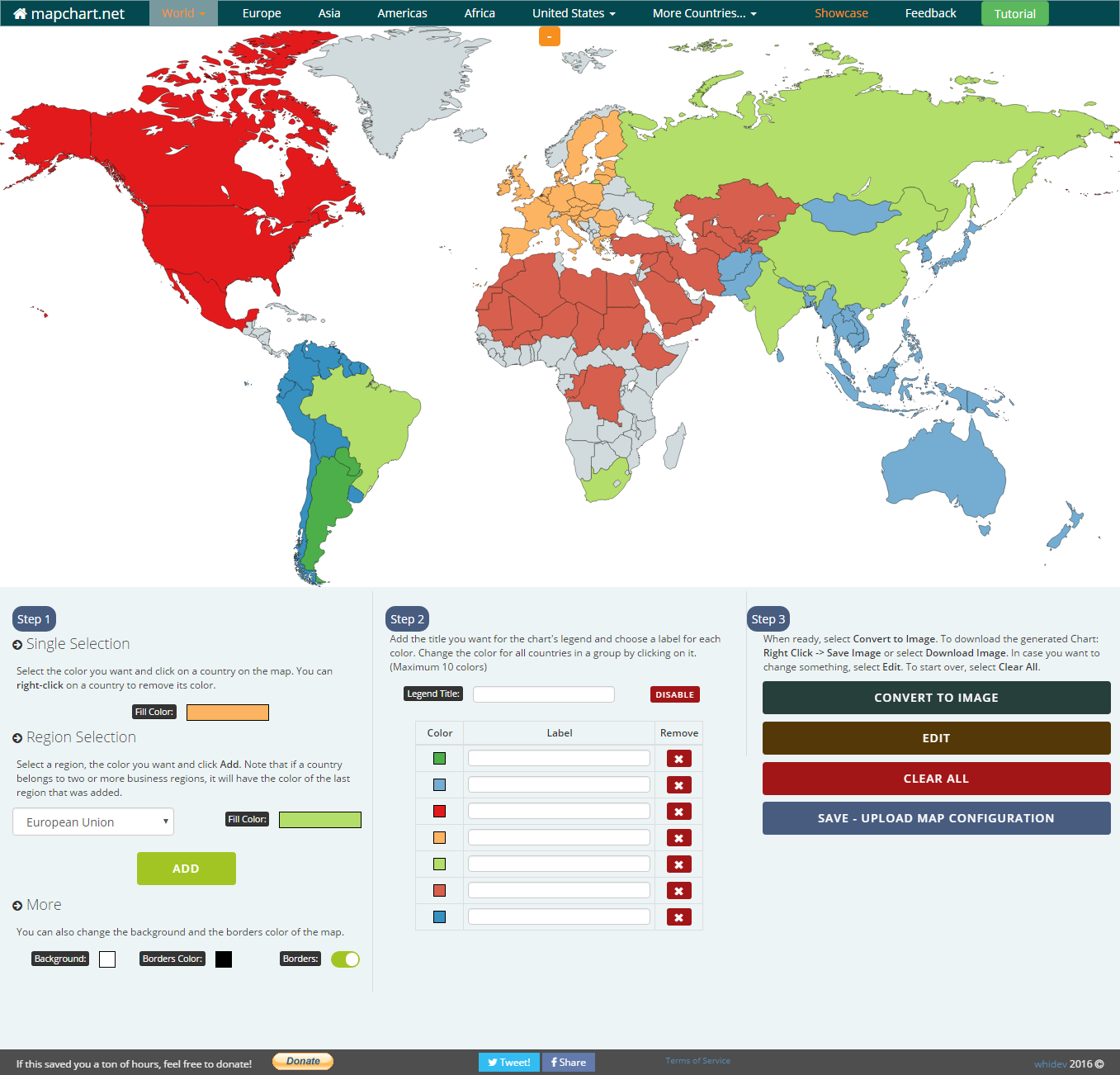Click the Donate PayPal button
The image size is (1120, 1075).
click(302, 1061)
